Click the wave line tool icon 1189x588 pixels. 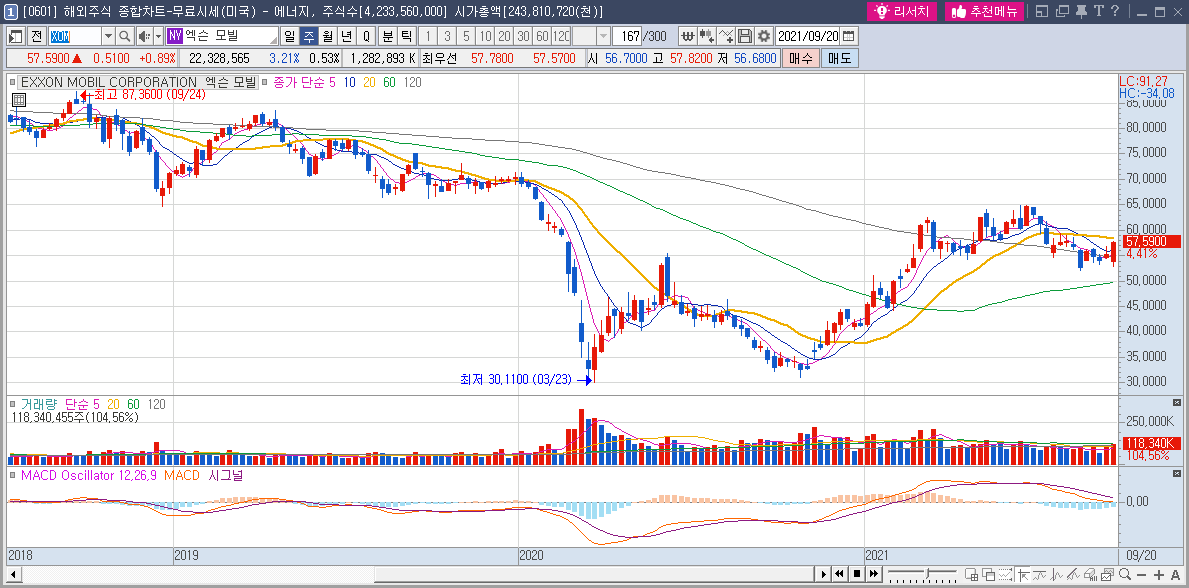coord(1057,574)
